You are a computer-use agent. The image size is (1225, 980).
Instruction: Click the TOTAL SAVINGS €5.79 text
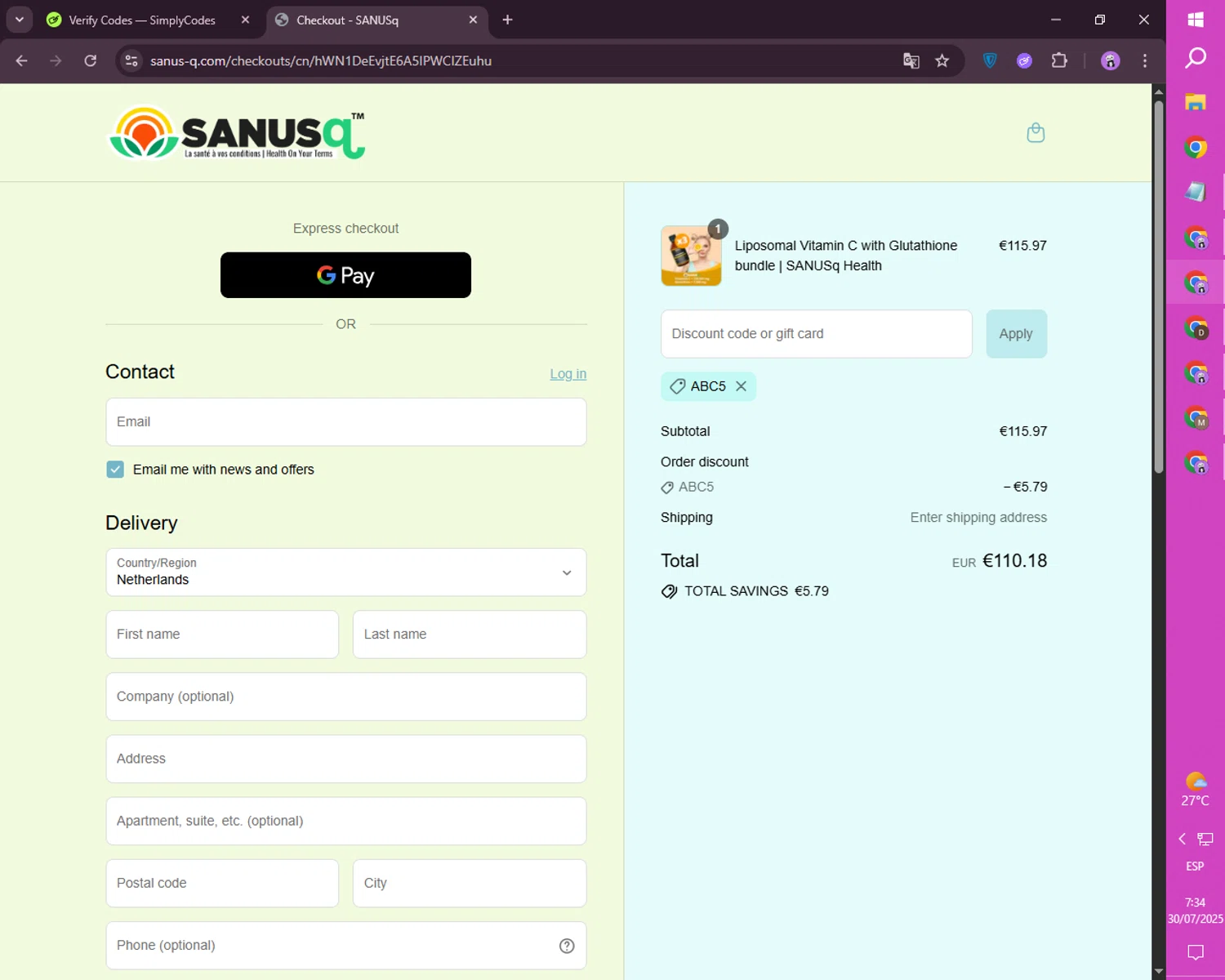(756, 591)
